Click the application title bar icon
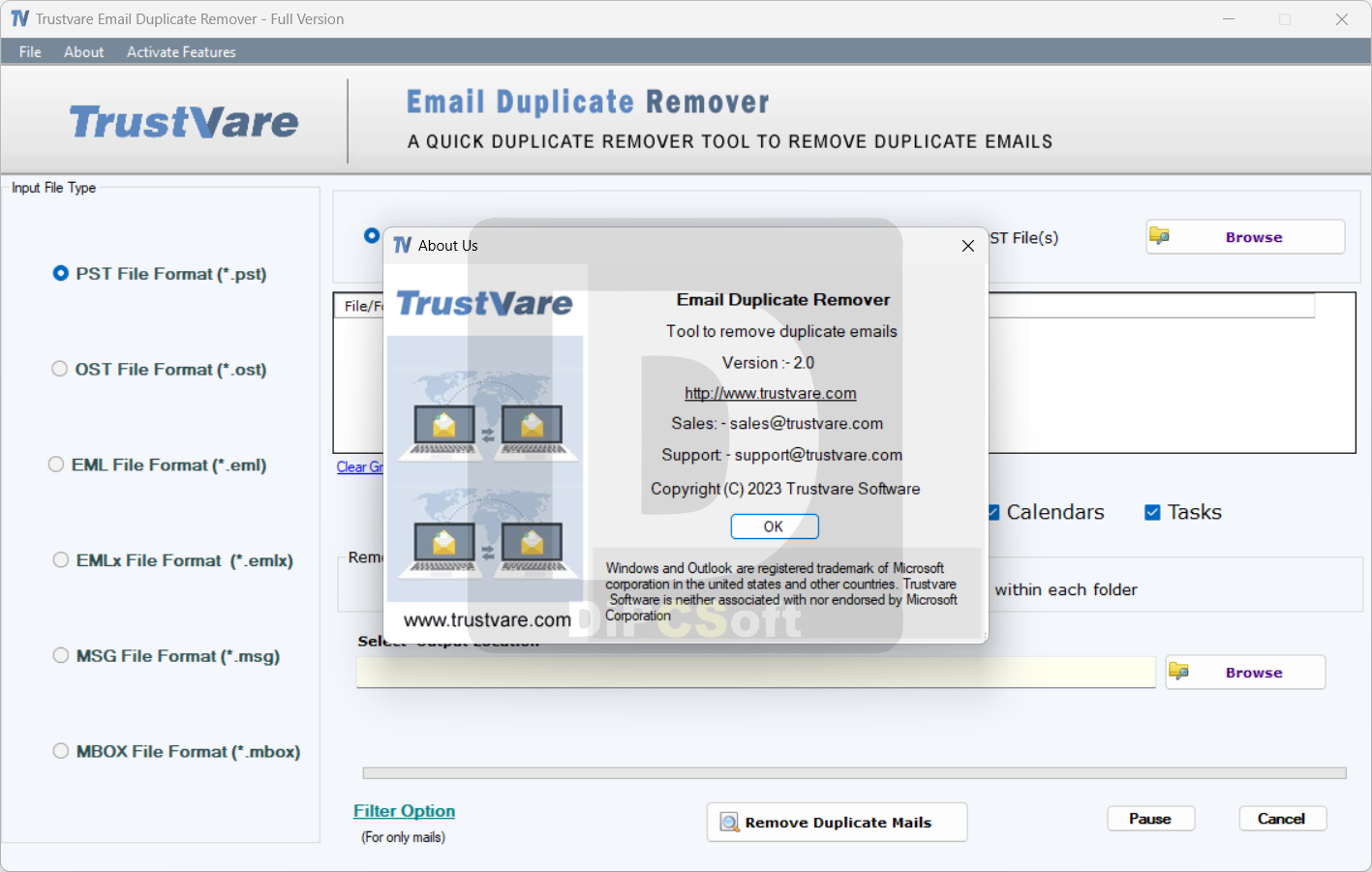Screen dimensions: 1372x872 [19, 18]
